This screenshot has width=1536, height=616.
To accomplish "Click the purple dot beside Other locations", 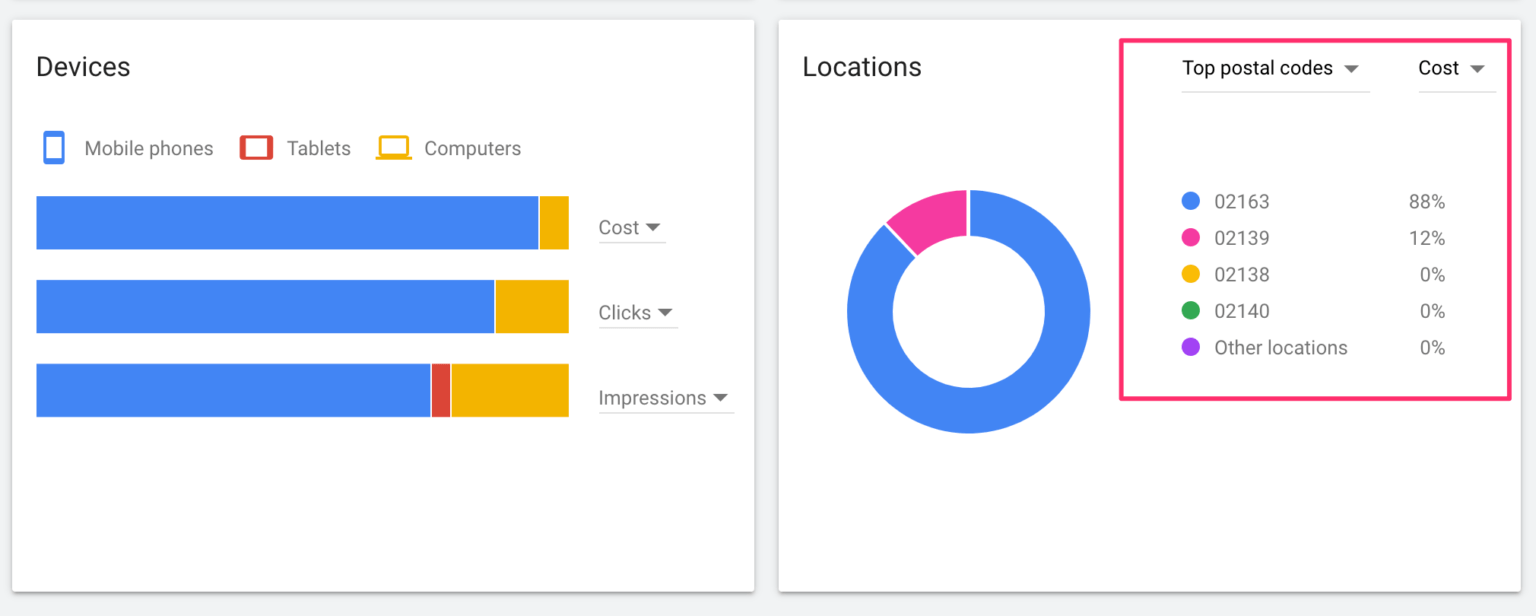I will click(1189, 347).
